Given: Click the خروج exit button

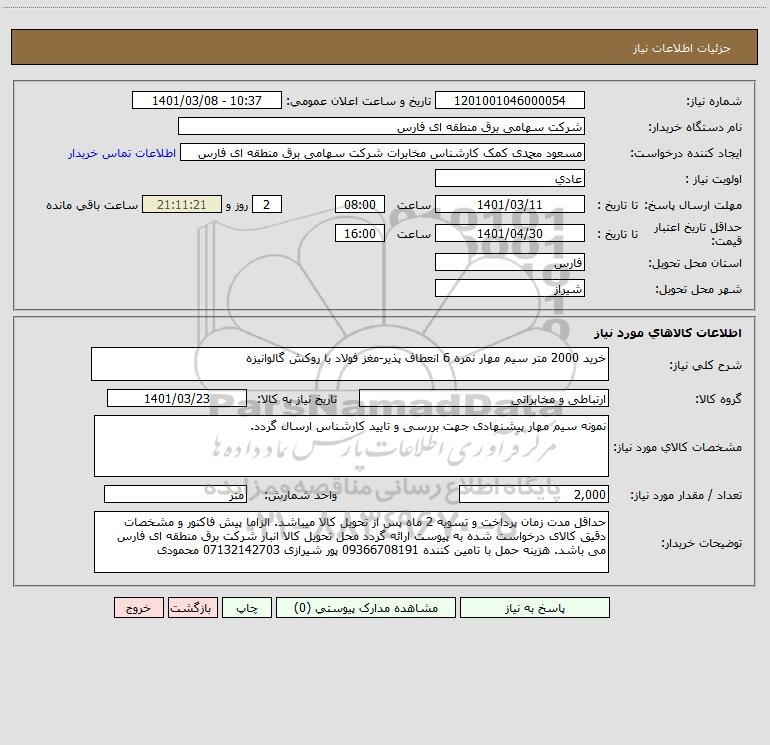Looking at the screenshot, I should 139,607.
